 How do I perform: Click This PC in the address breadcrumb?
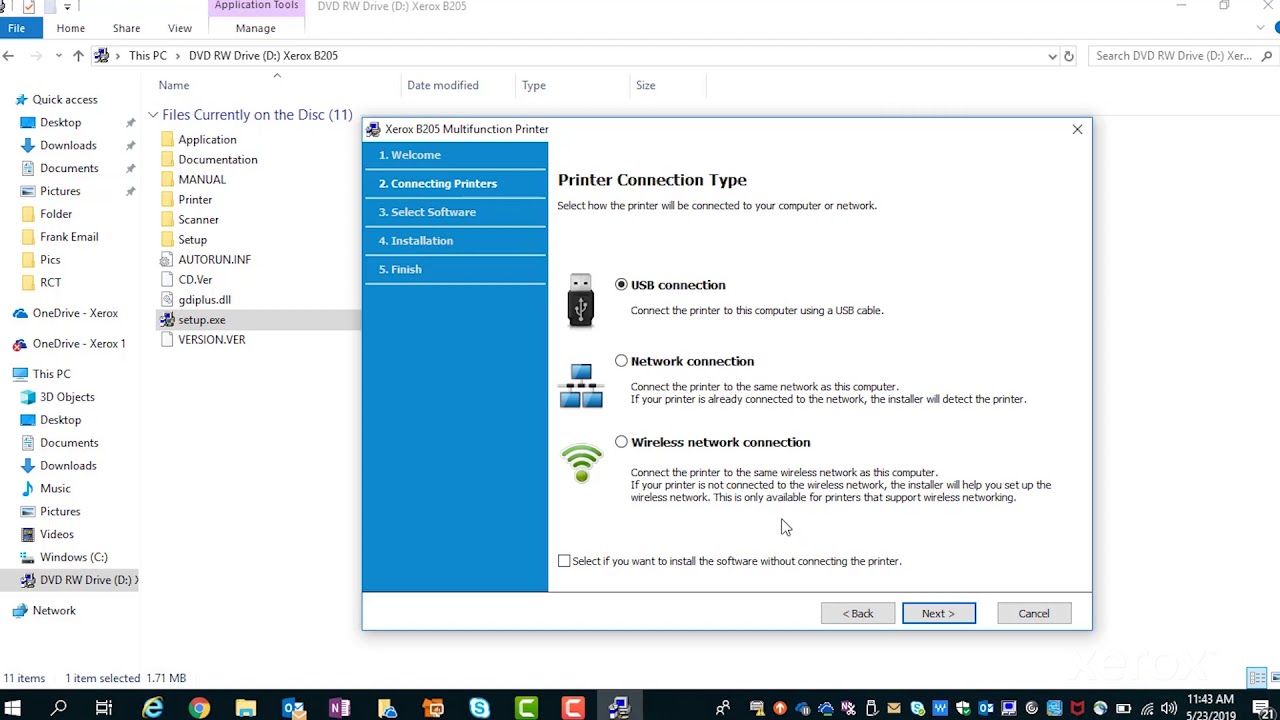[148, 56]
